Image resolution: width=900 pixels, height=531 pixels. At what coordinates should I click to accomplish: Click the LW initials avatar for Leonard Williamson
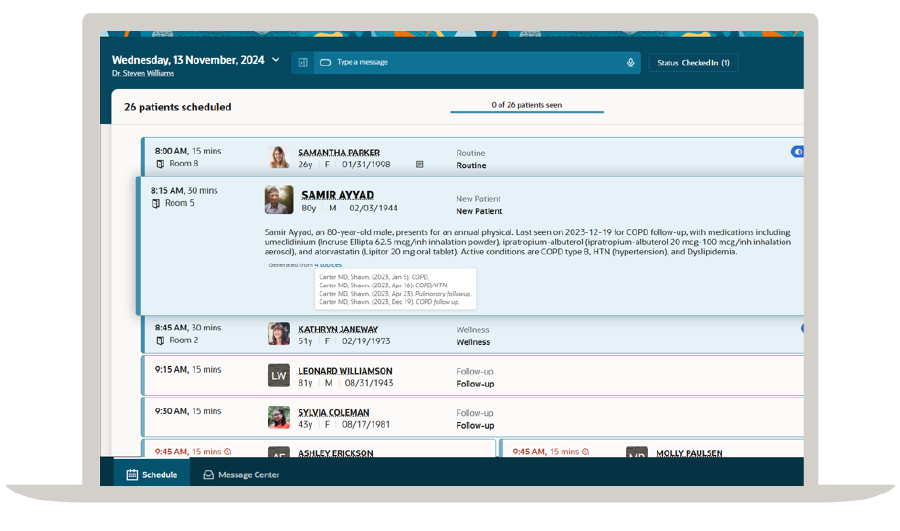click(x=279, y=376)
